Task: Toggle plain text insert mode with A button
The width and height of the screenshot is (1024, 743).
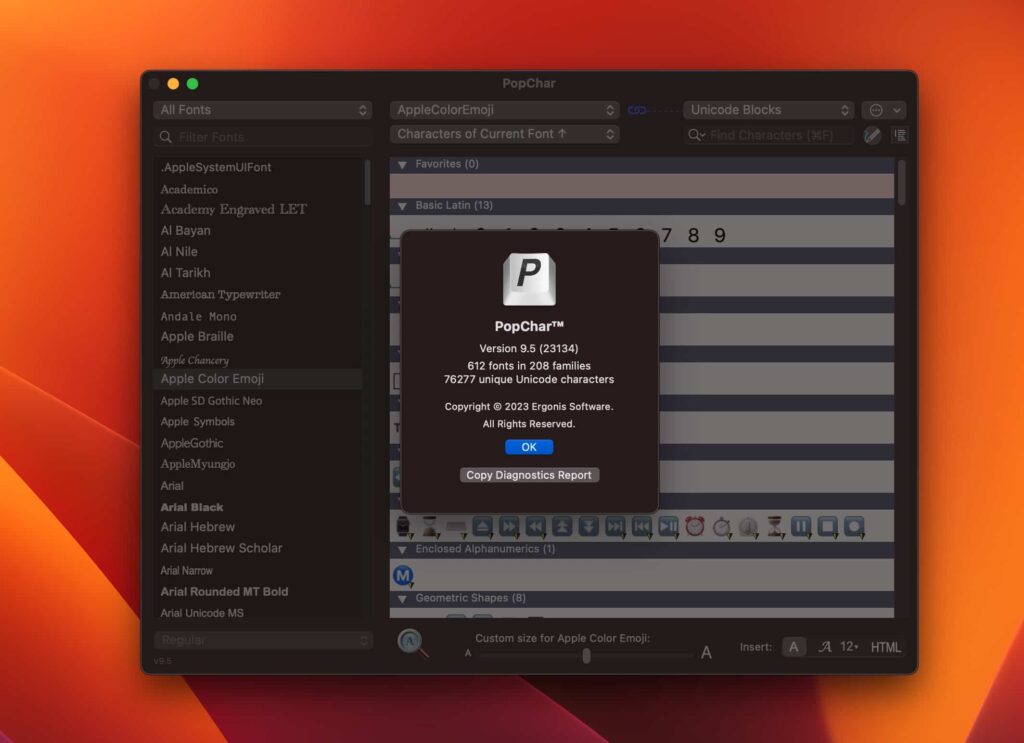Action: 793,647
